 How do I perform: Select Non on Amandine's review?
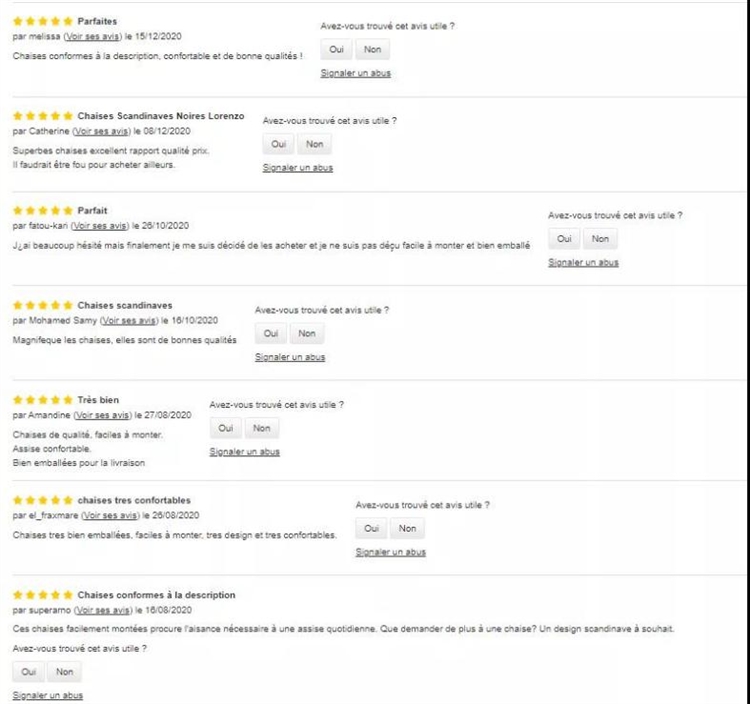pos(261,429)
